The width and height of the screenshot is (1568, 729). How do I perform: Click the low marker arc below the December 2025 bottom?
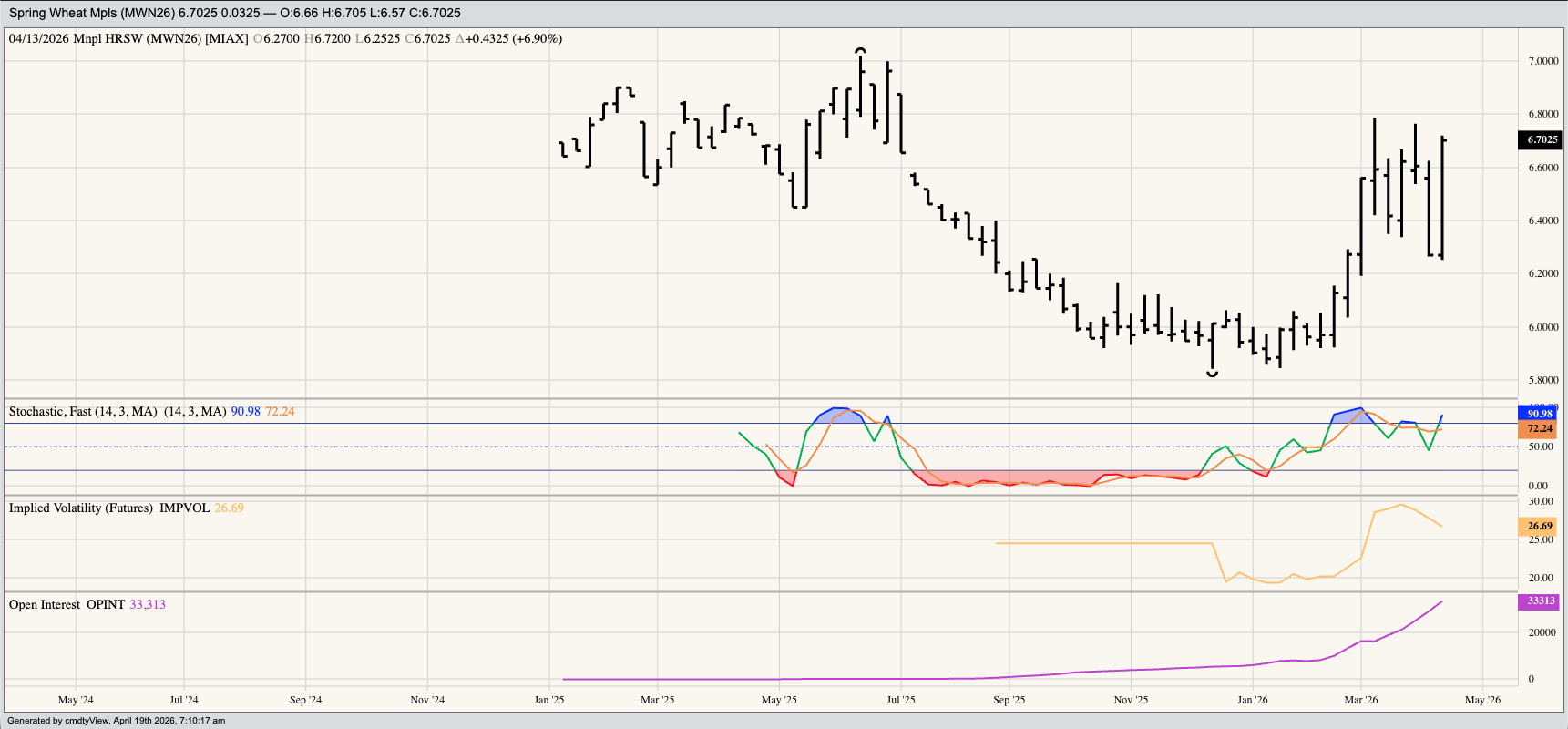point(1213,374)
